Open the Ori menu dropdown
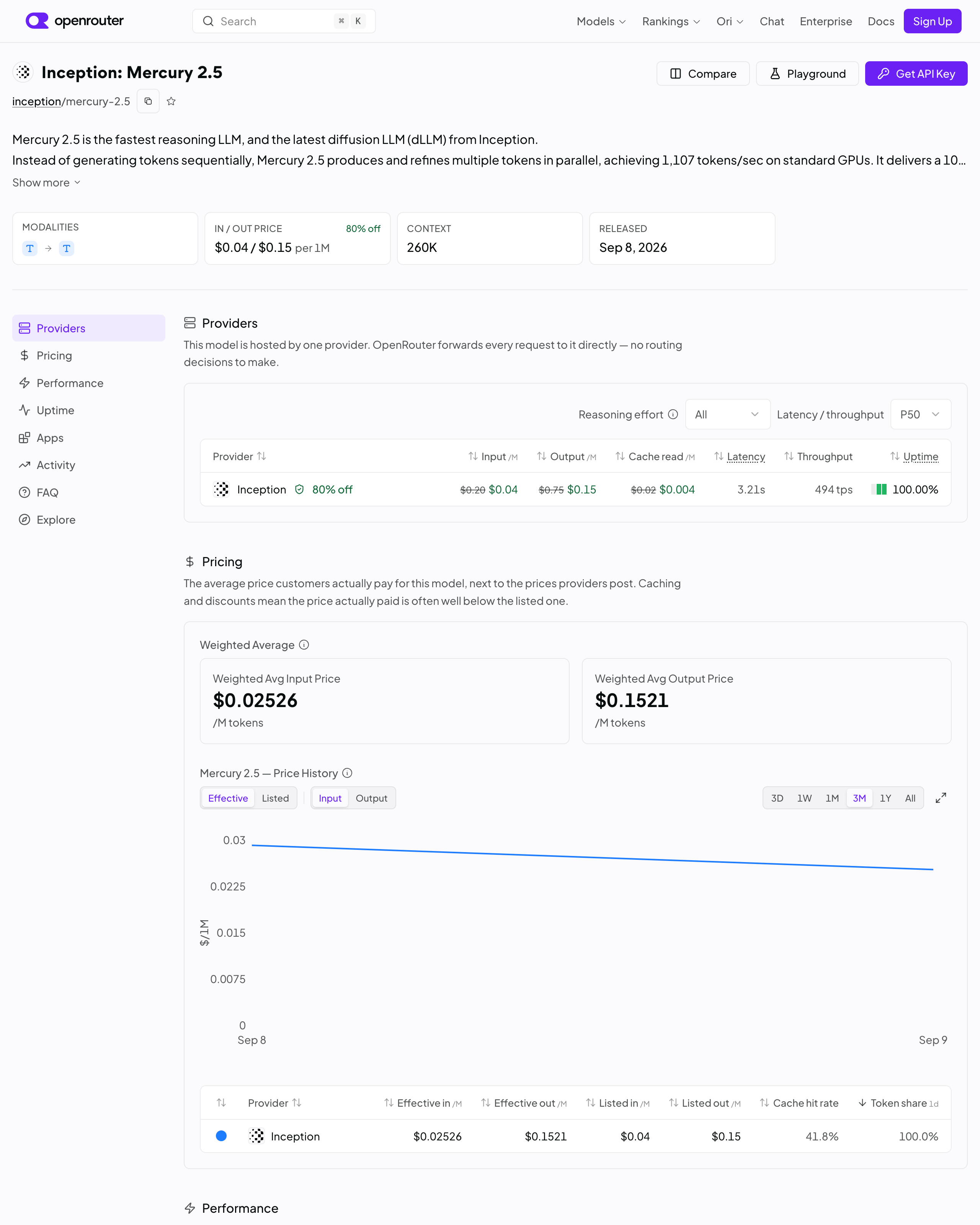 pyautogui.click(x=730, y=21)
